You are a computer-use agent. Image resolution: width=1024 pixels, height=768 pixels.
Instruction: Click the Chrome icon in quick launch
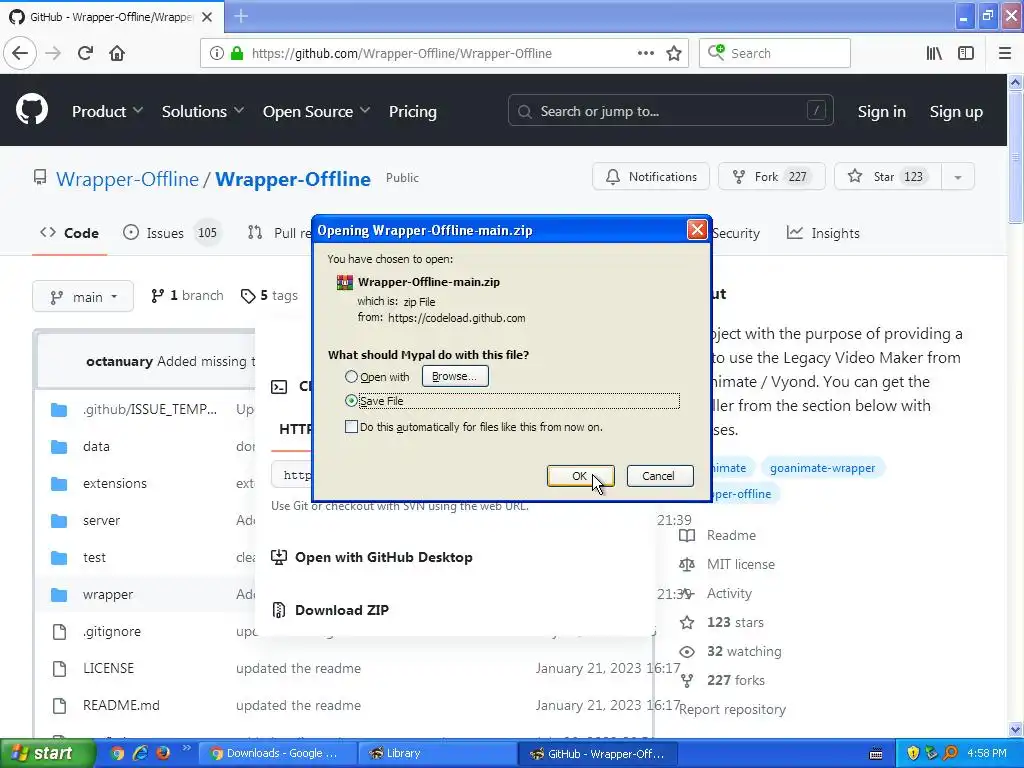(117, 753)
